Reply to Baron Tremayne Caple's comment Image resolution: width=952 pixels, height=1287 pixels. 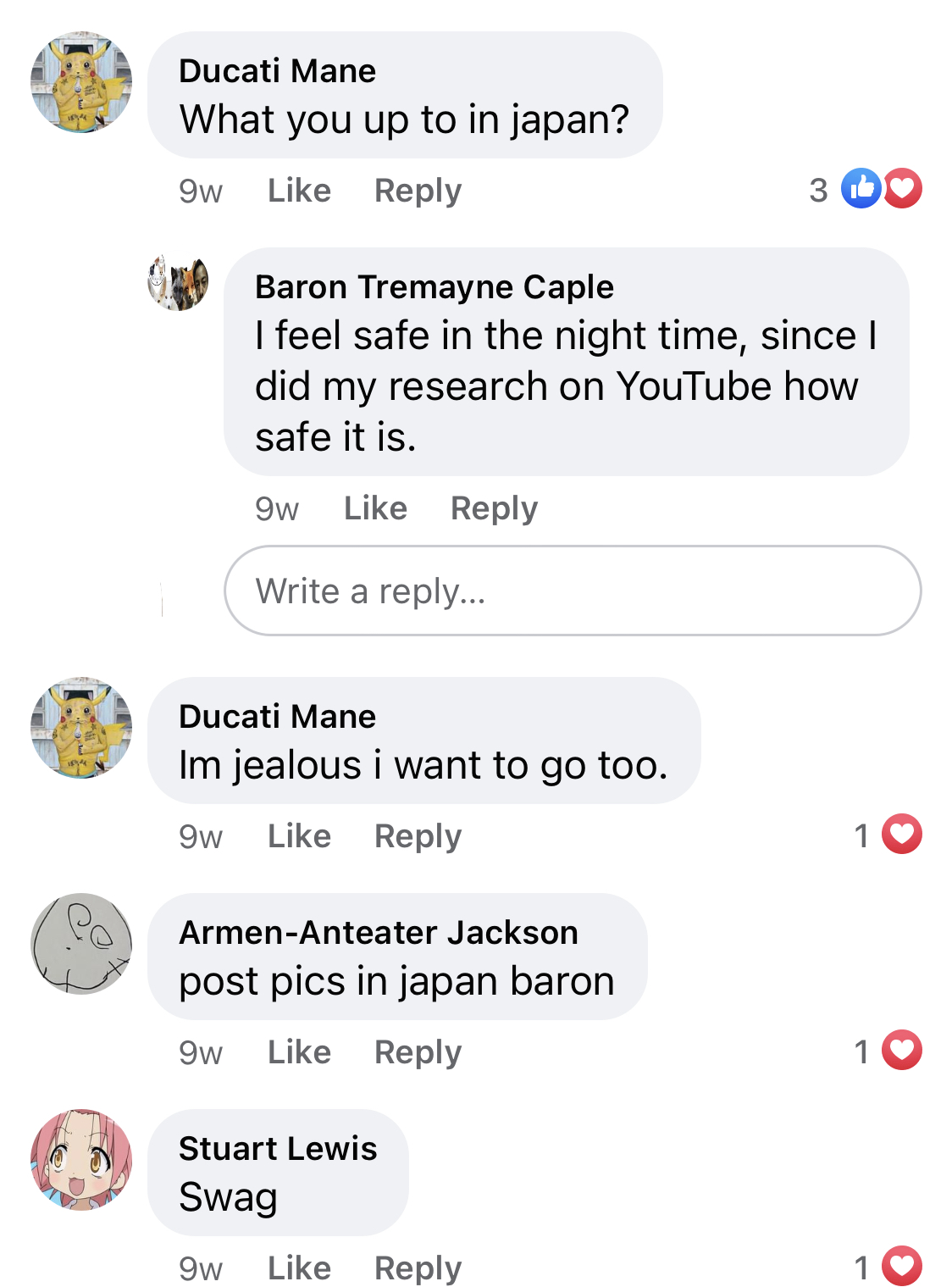point(494,508)
